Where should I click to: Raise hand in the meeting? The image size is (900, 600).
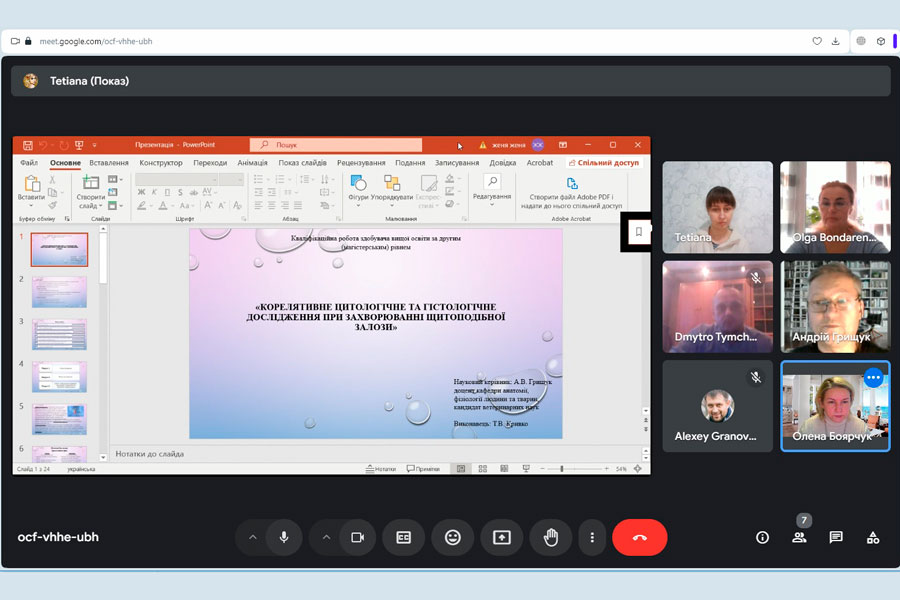point(551,537)
